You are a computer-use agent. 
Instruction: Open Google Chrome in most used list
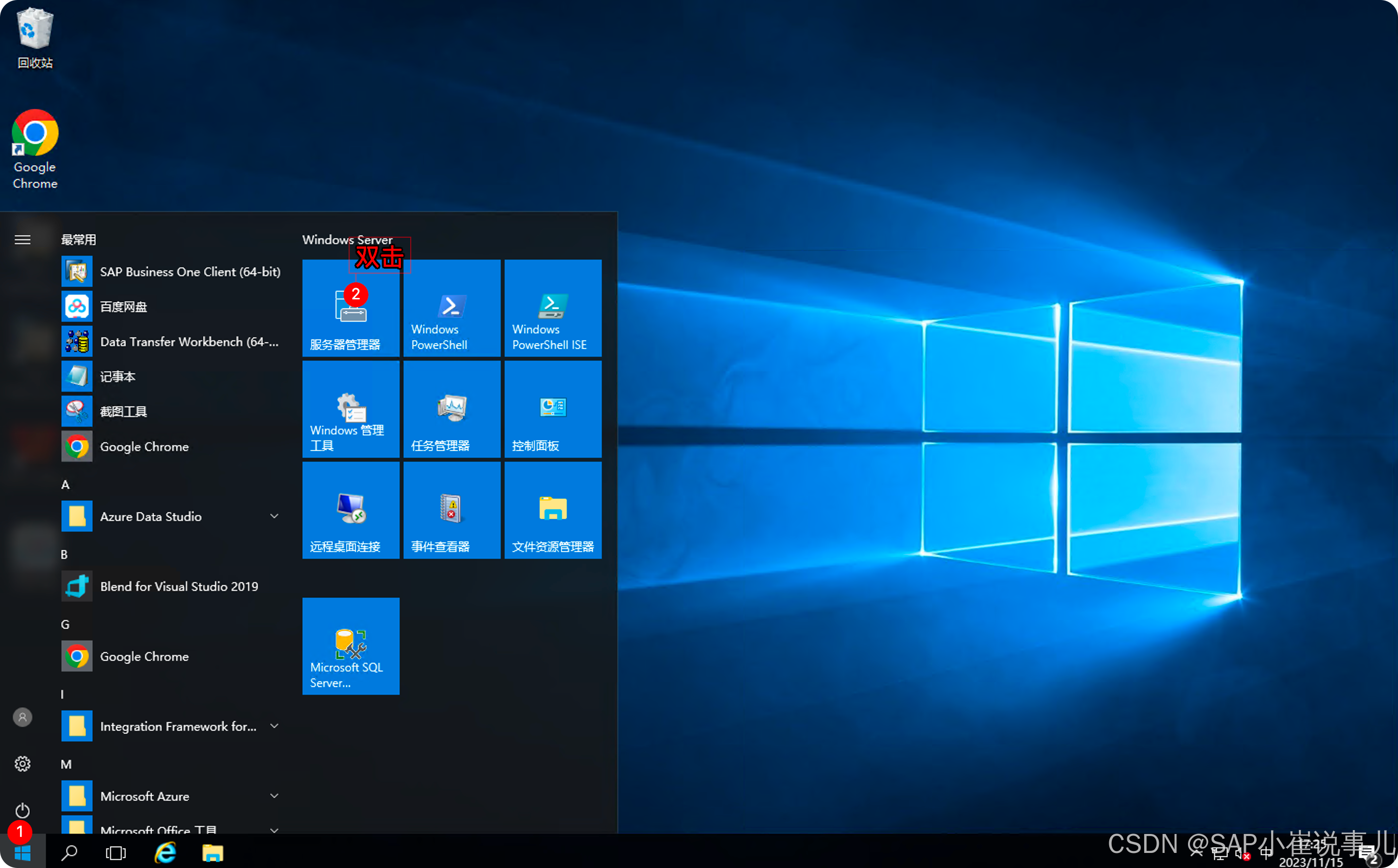[x=172, y=447]
